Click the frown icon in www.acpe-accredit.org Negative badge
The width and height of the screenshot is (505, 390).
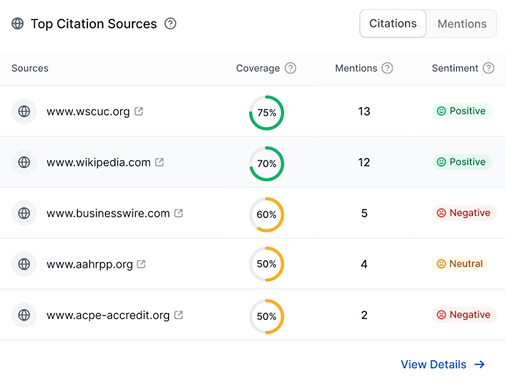pos(441,315)
